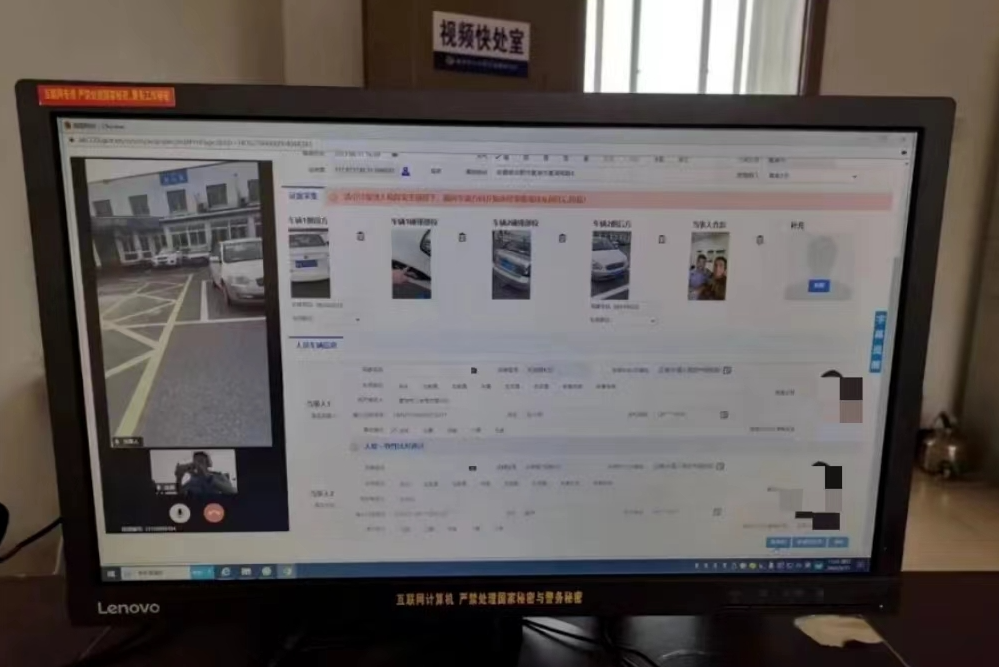The height and width of the screenshot is (667, 999).
Task: Open the dropdown at the top-right of the form
Action: point(813,176)
